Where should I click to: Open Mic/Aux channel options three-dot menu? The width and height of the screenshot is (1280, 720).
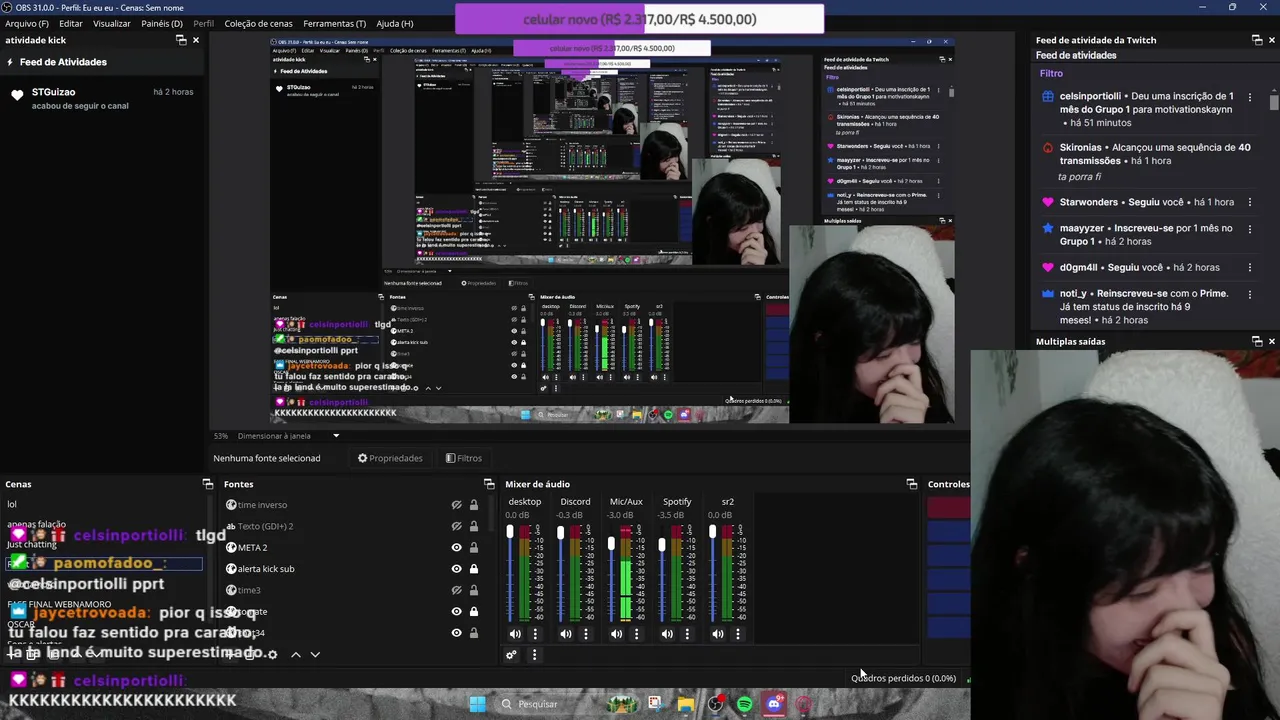636,634
